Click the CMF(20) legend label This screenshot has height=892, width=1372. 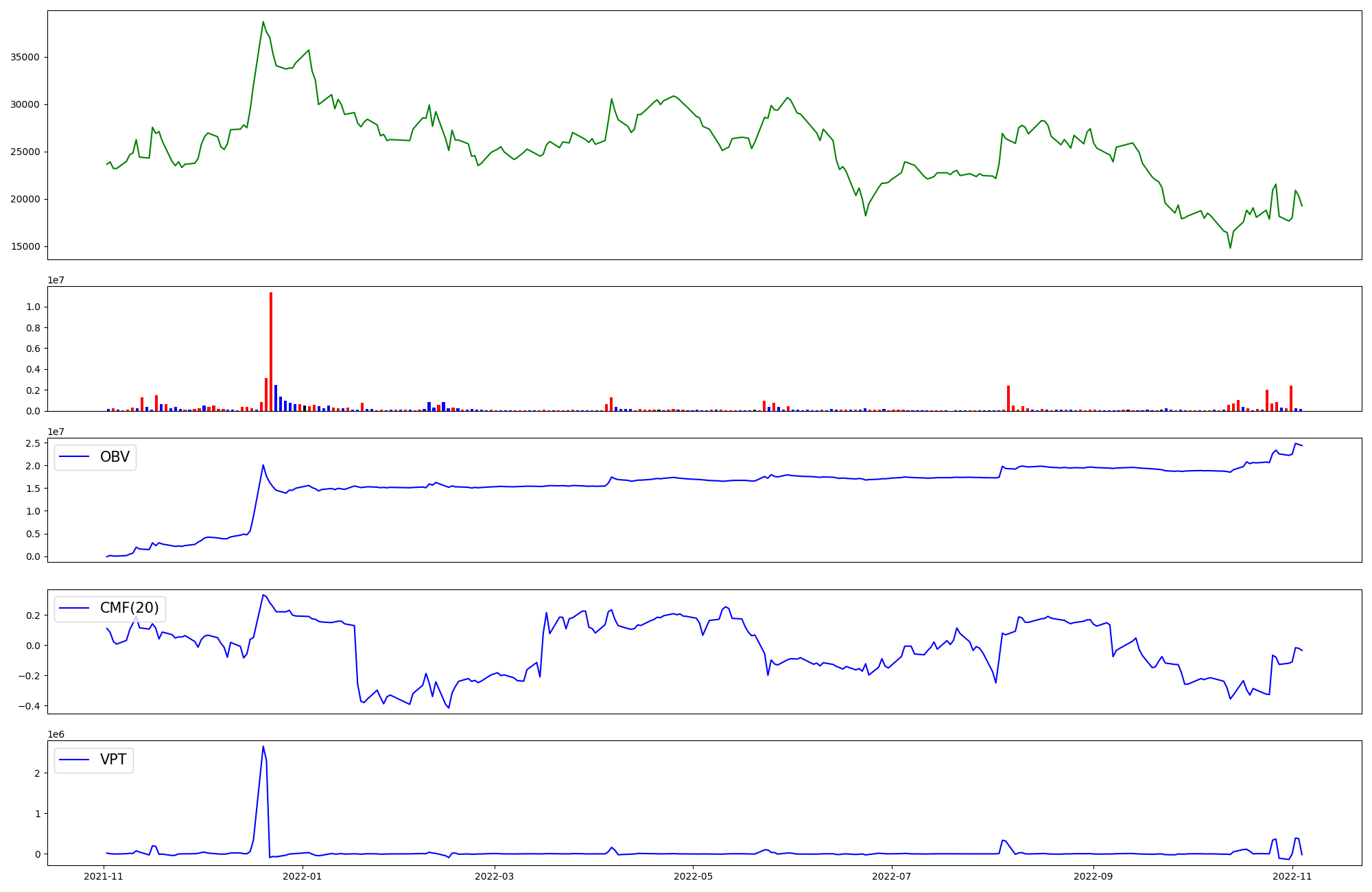click(129, 608)
